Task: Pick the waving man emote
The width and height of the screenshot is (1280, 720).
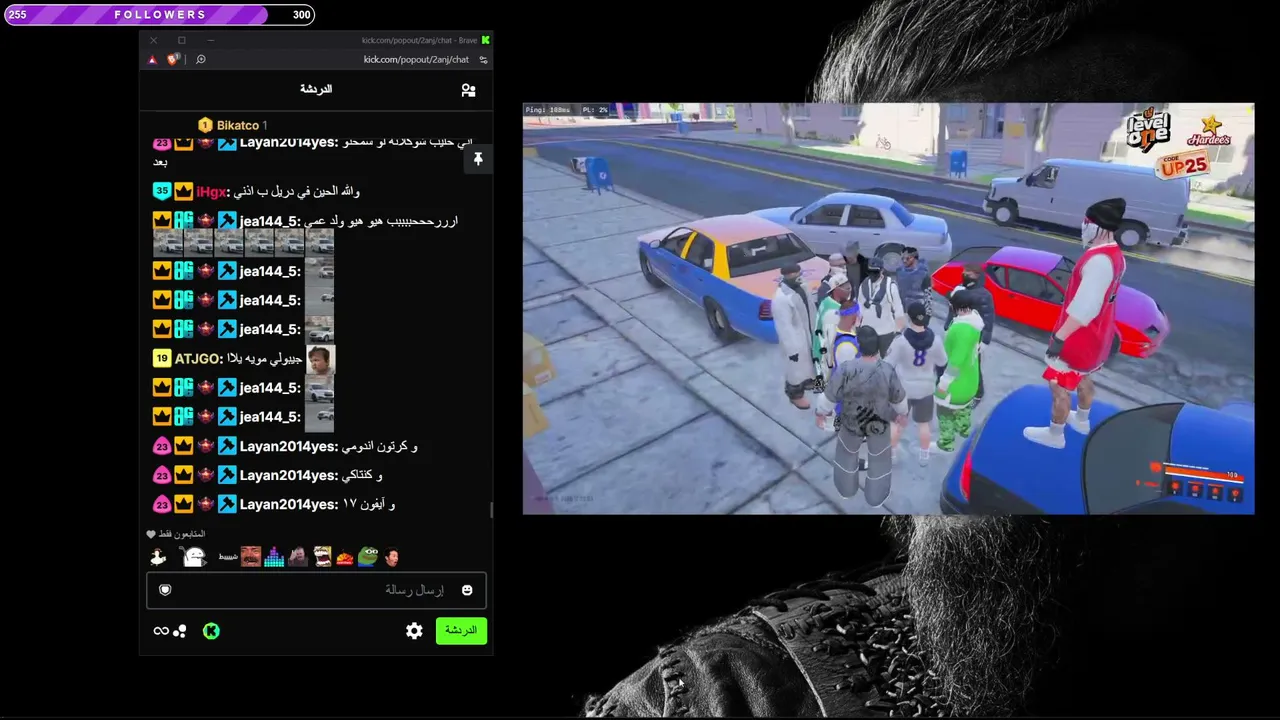Action: tap(298, 557)
